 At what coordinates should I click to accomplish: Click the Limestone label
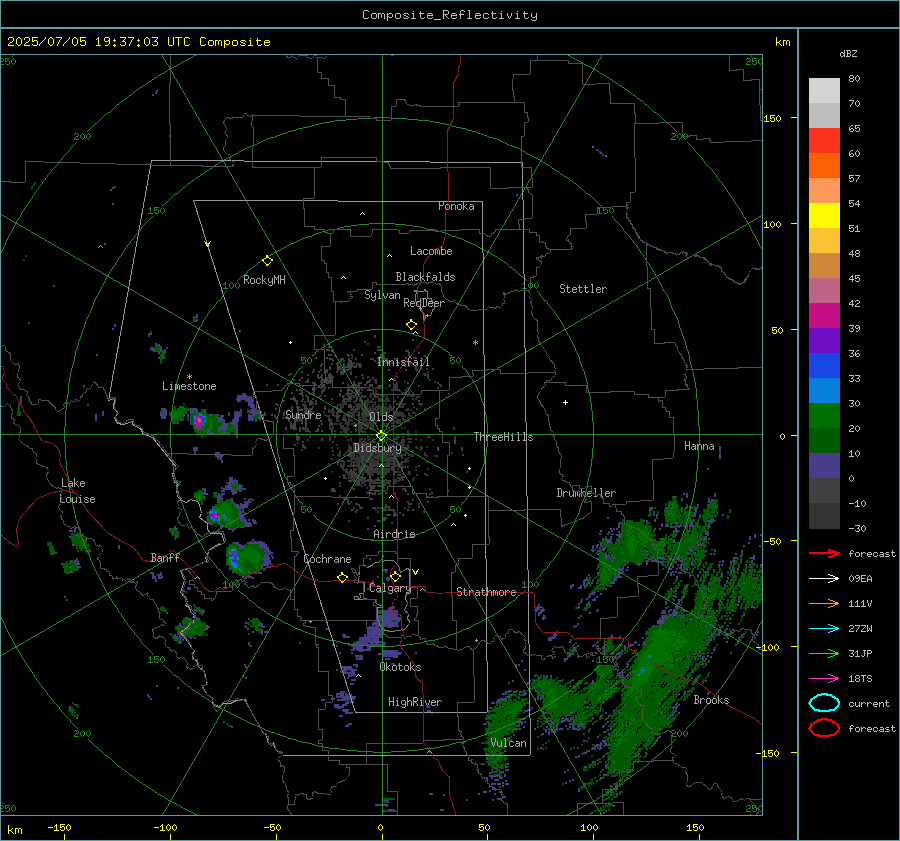tap(189, 386)
